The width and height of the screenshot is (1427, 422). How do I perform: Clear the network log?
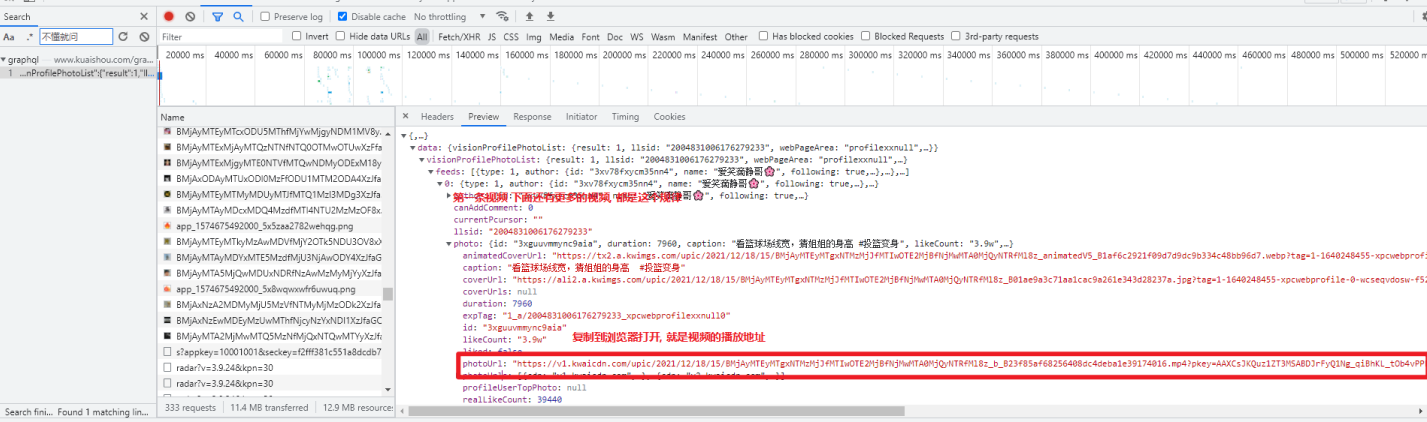(190, 17)
